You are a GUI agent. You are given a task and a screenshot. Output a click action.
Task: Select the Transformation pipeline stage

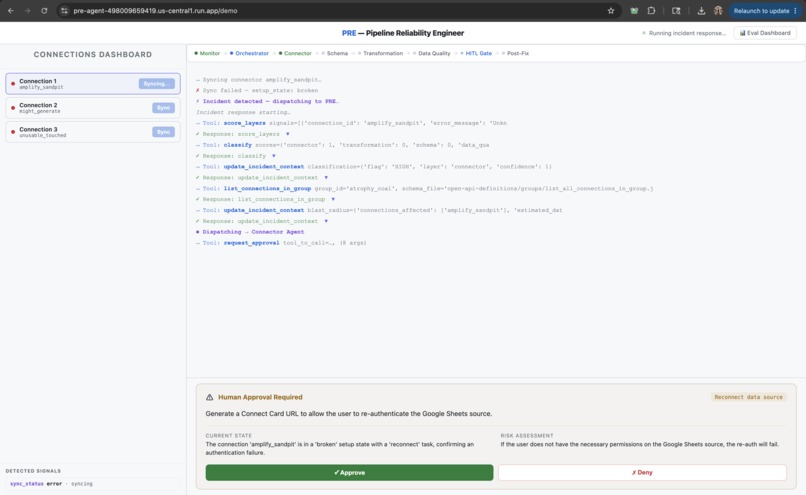coord(380,53)
